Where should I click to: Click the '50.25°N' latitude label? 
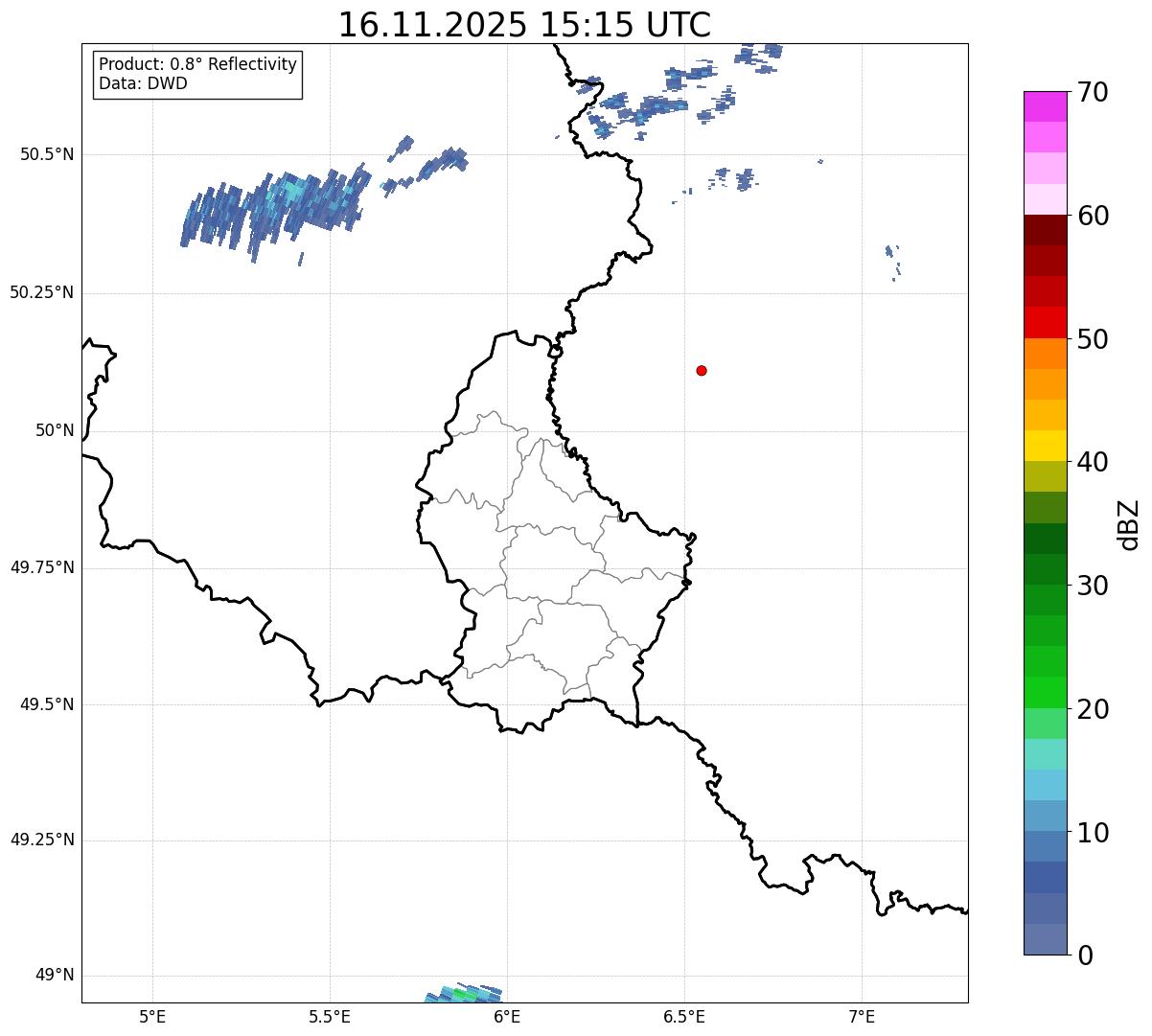tap(41, 292)
